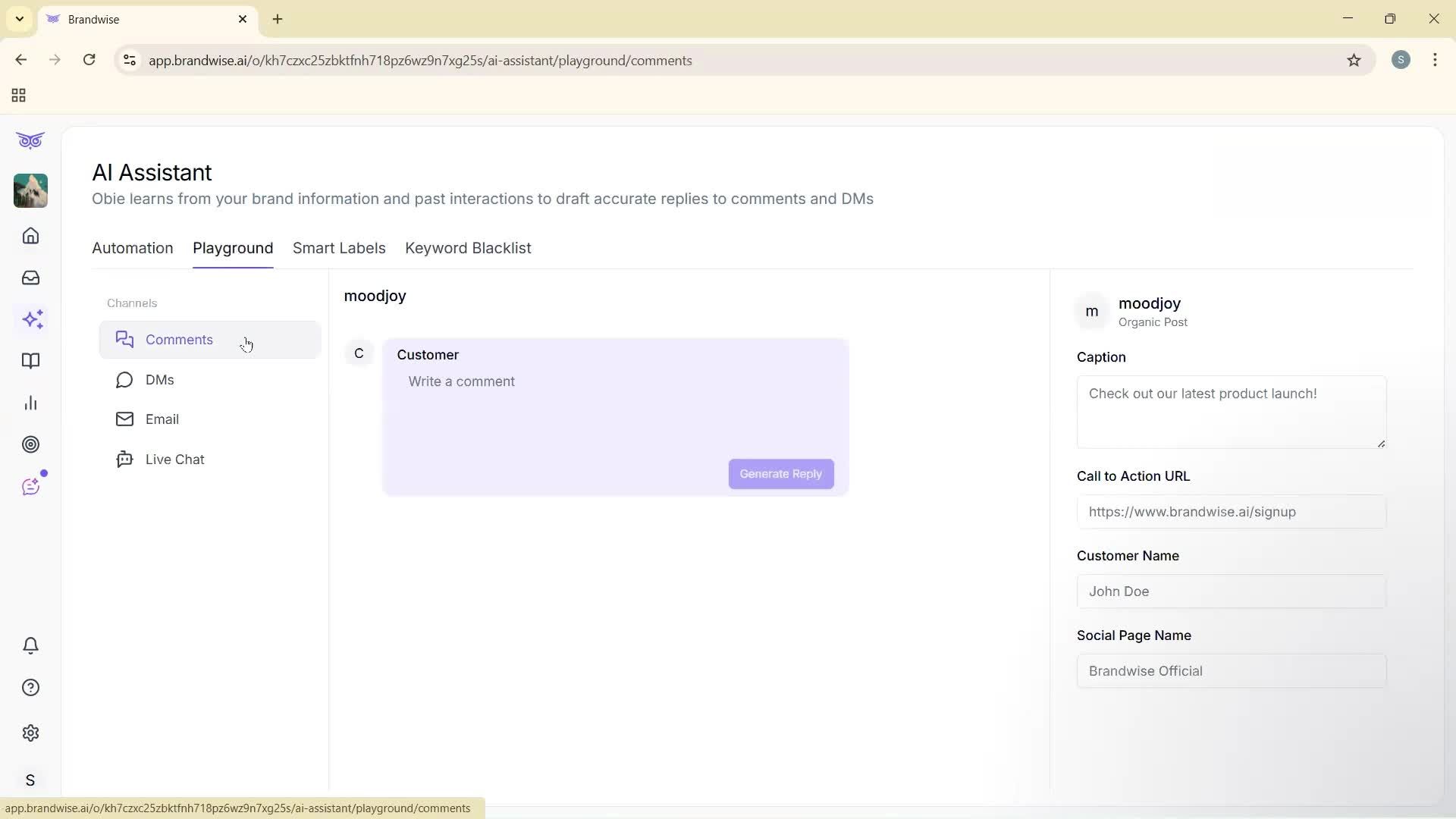Click the Brandwise owl logo

pos(30,140)
